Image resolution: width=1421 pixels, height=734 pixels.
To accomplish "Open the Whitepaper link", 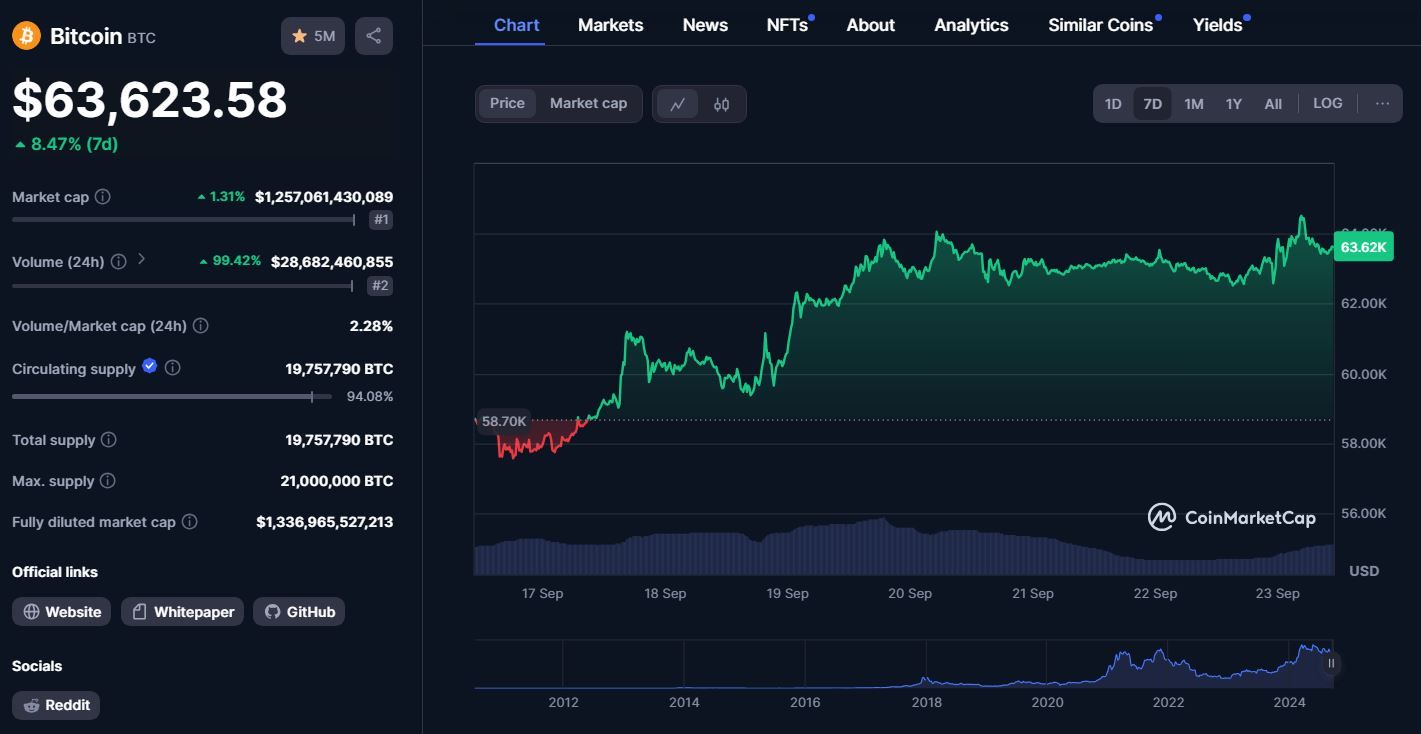I will pyautogui.click(x=183, y=612).
